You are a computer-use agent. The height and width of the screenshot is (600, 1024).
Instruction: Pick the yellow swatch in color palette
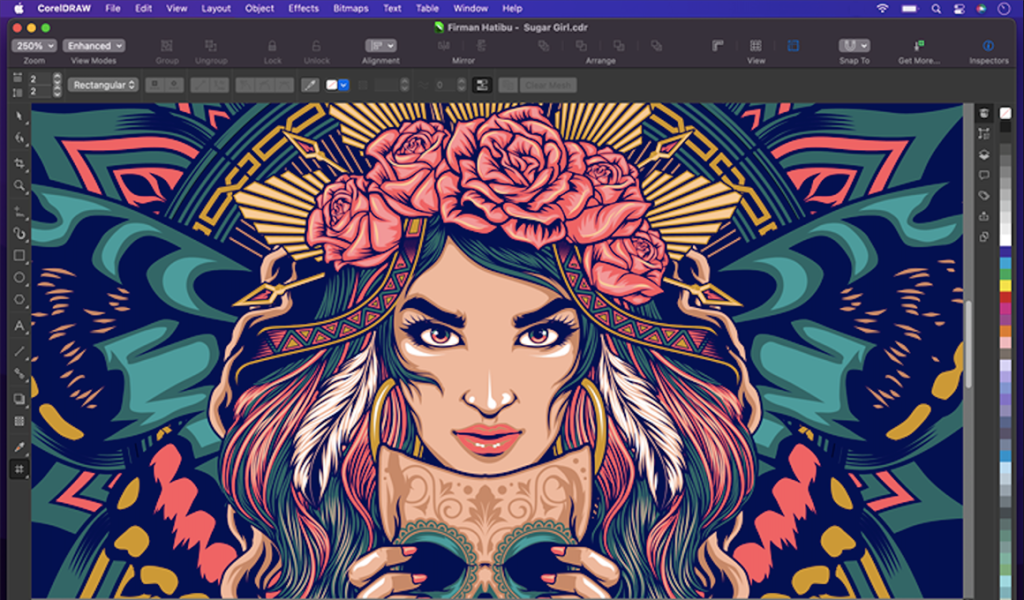tap(1005, 285)
